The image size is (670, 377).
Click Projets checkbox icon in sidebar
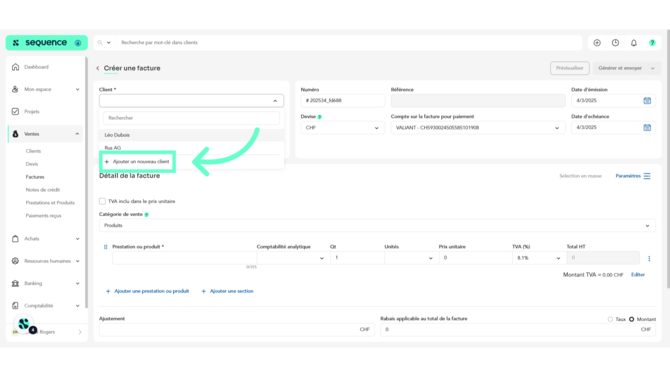click(15, 112)
